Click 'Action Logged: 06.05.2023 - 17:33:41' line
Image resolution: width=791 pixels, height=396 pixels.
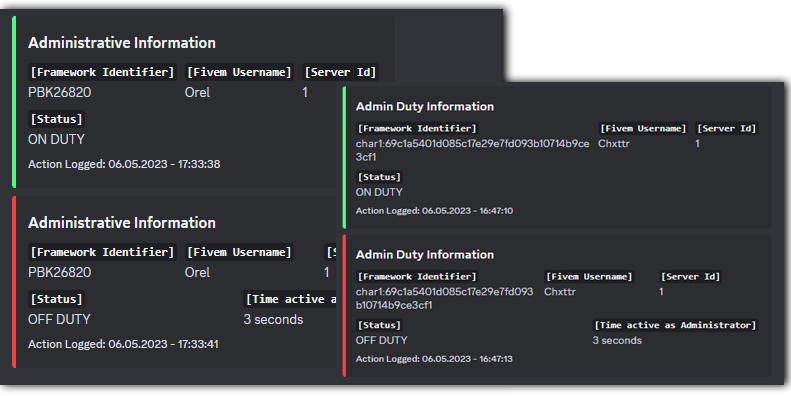[x=123, y=344]
